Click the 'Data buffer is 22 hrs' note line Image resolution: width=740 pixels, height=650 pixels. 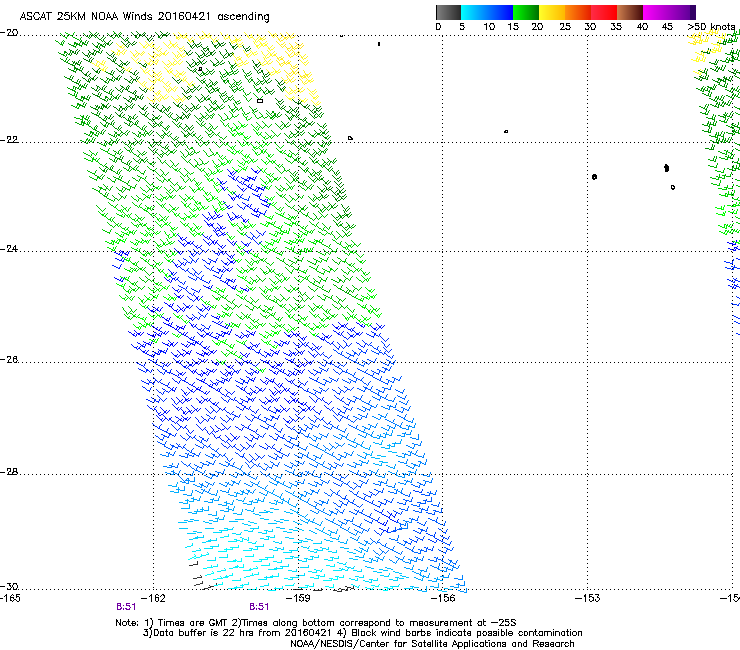[x=362, y=633]
